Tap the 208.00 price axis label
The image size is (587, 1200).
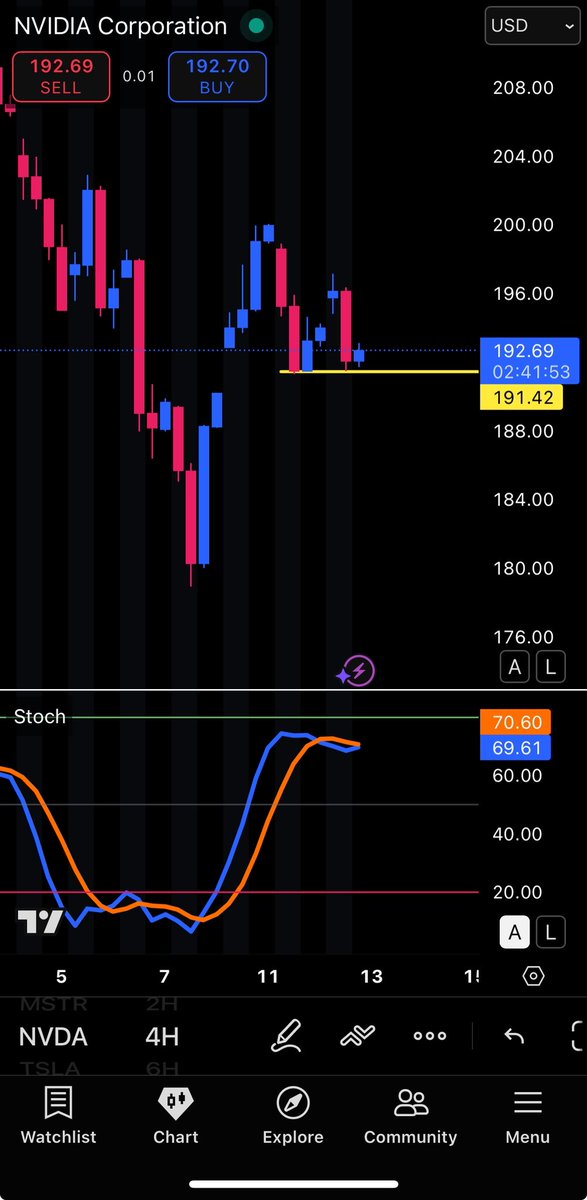pos(523,88)
